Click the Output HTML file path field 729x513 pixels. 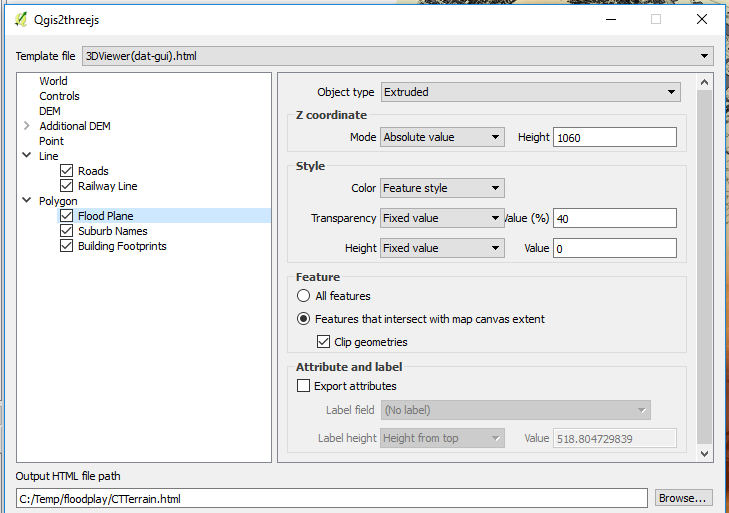coord(331,499)
